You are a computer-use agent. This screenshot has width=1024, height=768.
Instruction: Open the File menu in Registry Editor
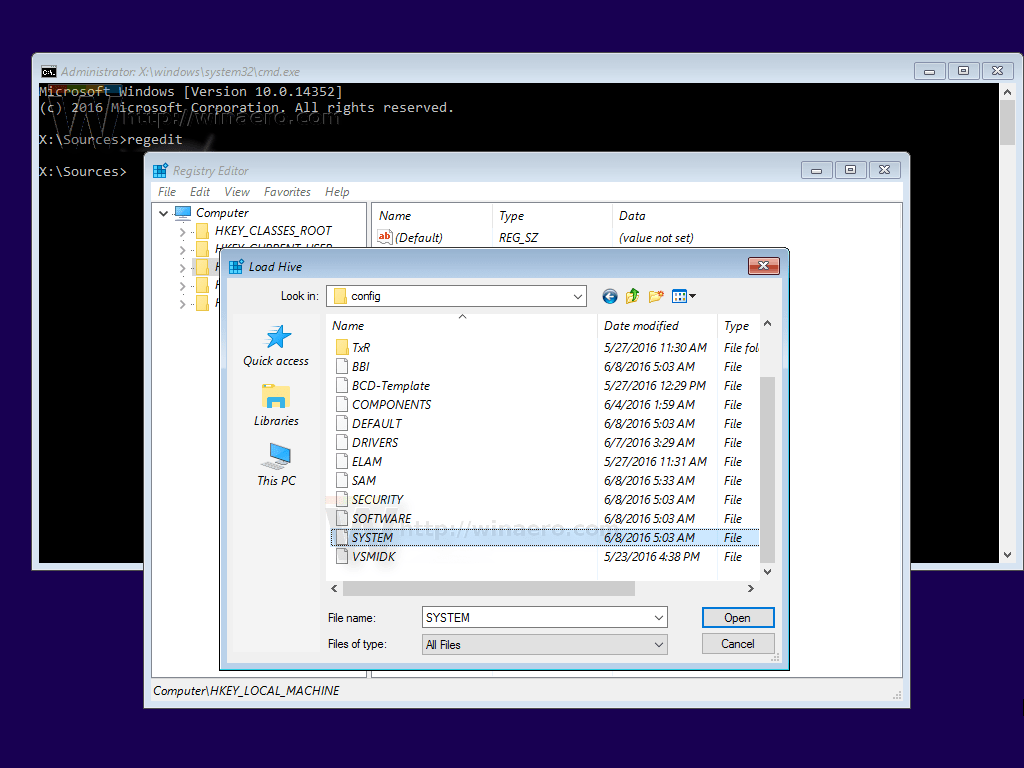[167, 191]
